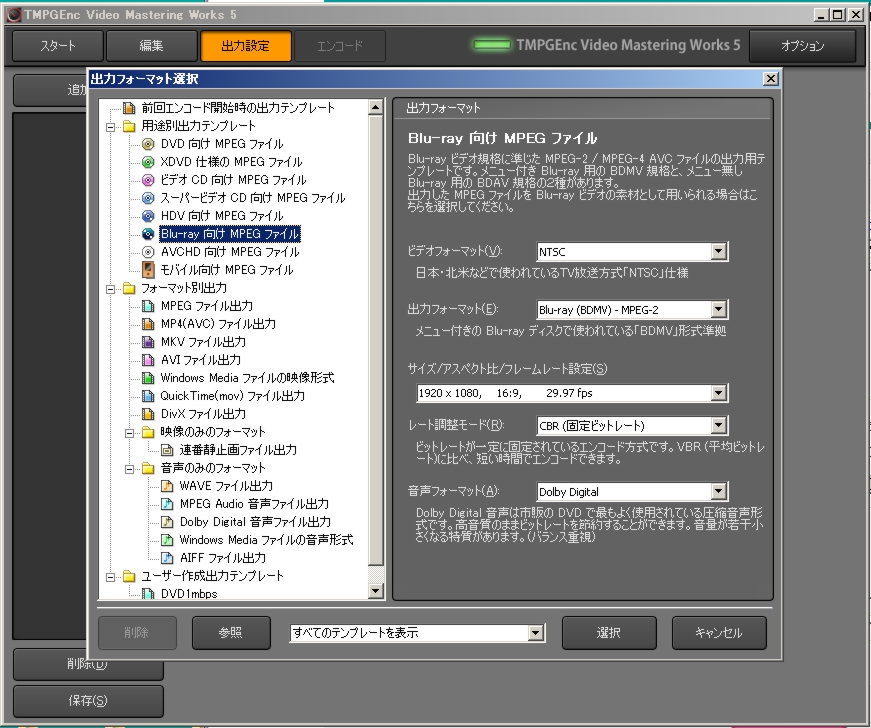
Task: Click the Blu-ray 向け MPEG ファイル disc icon
Action: pos(148,234)
